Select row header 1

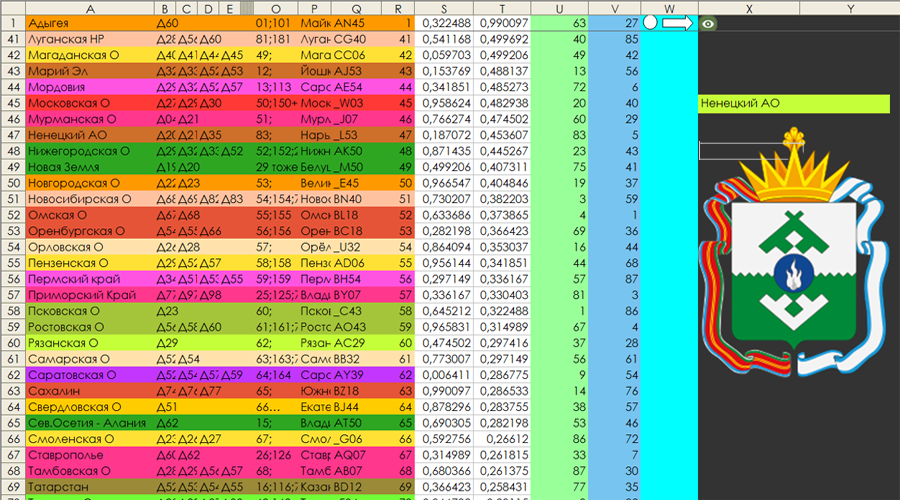(13, 24)
